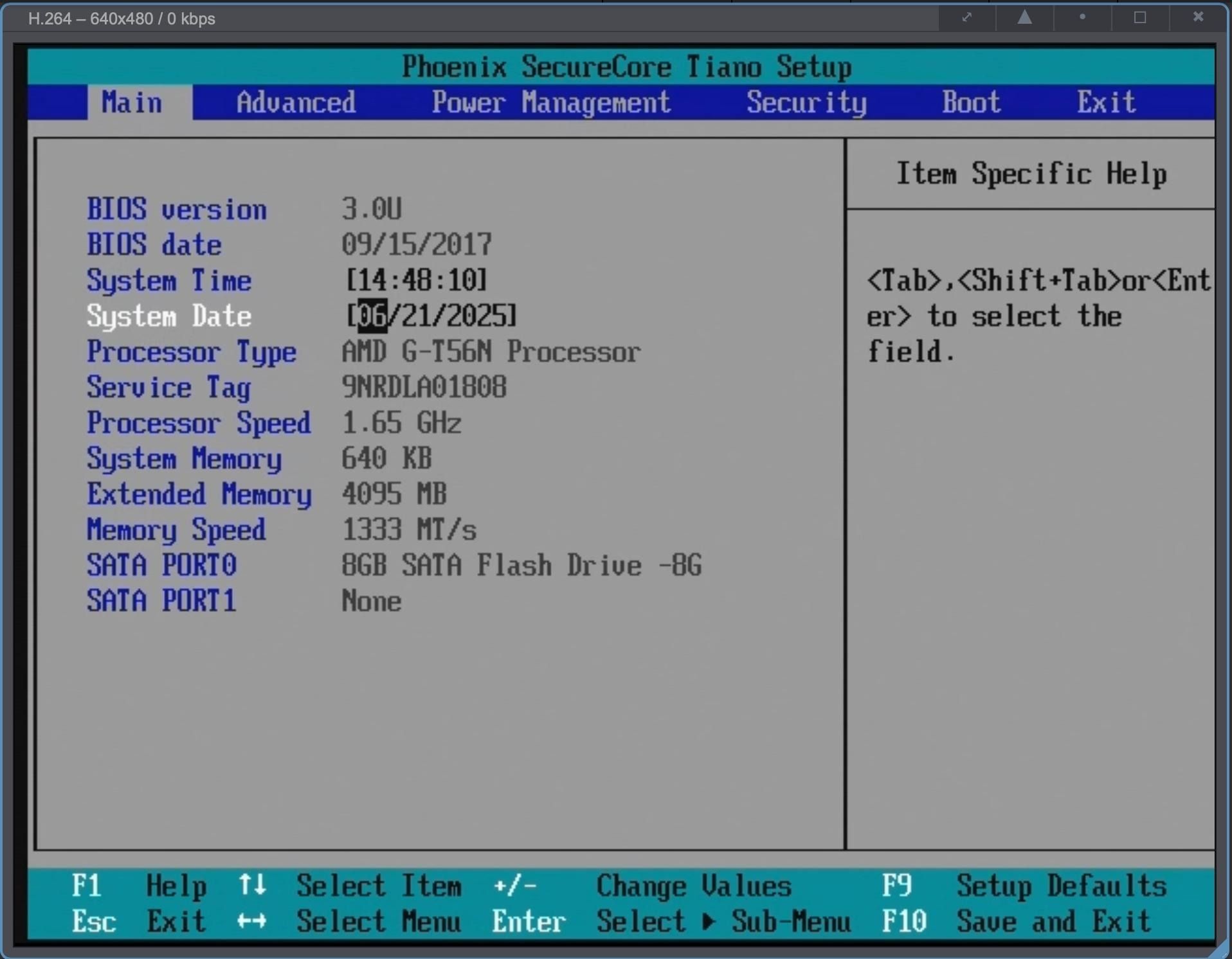The height and width of the screenshot is (959, 1232).
Task: Click the square maximize icon in title bar
Action: point(1140,17)
